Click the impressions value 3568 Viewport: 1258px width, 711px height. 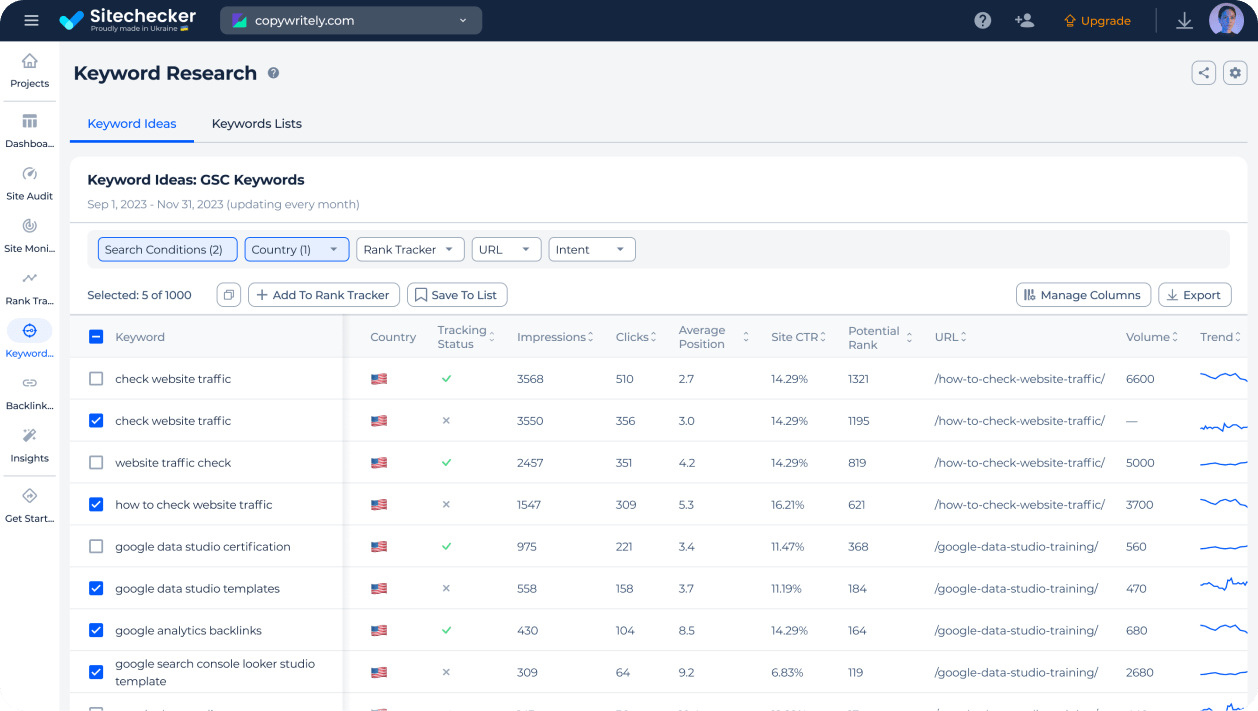coord(530,379)
